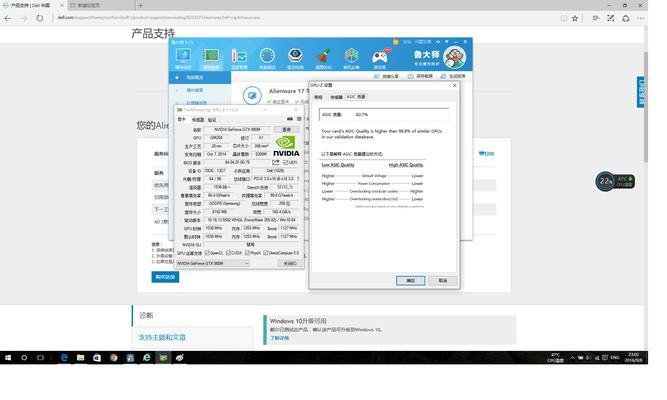Click 确定 button in settings dialog

410,280
